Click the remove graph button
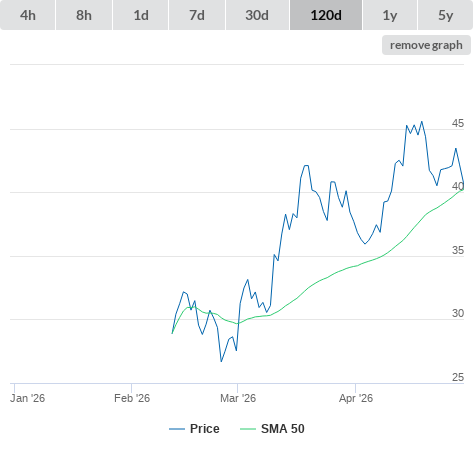Viewport: 474px width, 455px height. (x=426, y=45)
